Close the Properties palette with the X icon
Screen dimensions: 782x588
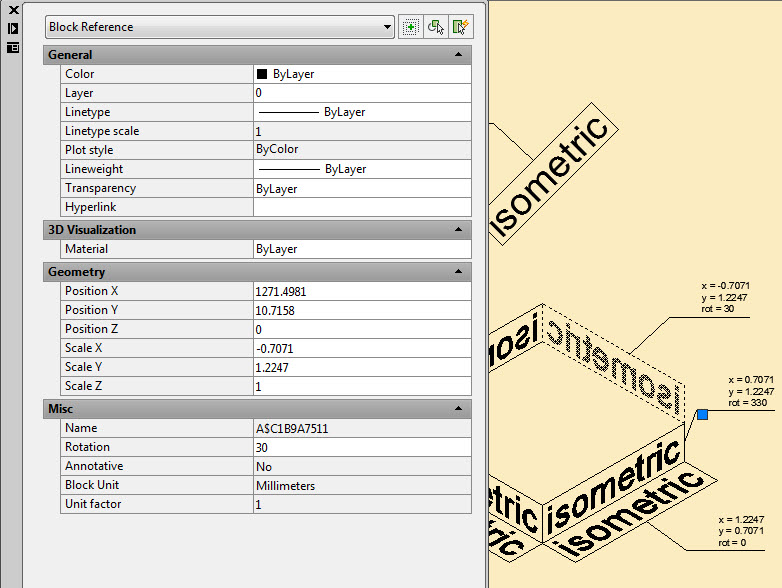(x=13, y=9)
